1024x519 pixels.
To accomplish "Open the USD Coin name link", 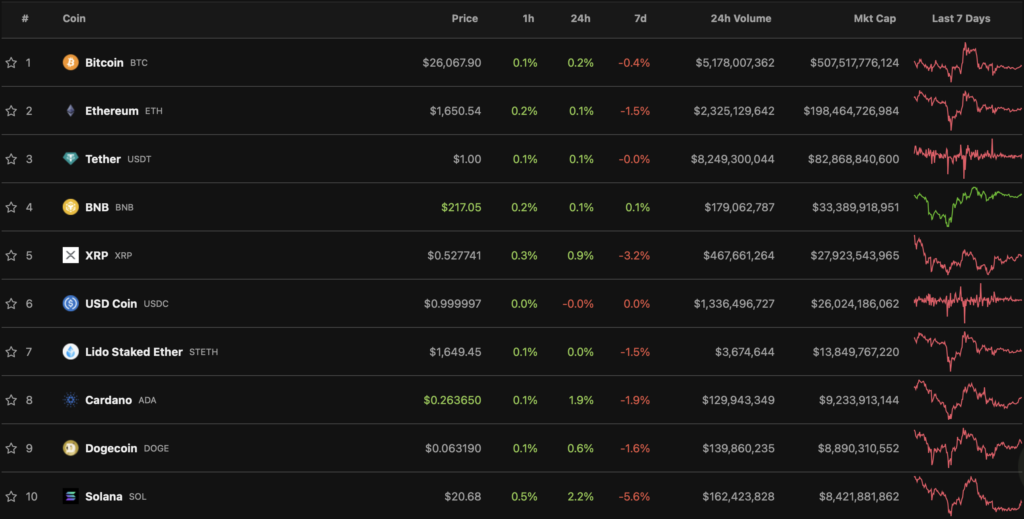I will coord(111,304).
